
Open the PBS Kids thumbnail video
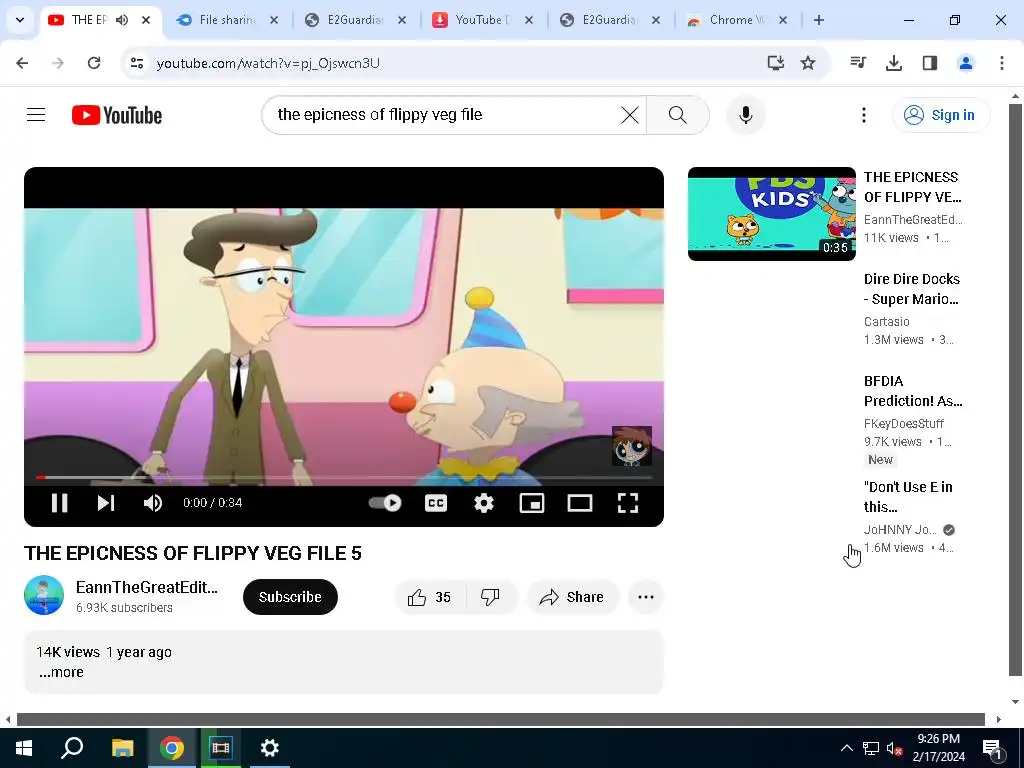pyautogui.click(x=771, y=214)
